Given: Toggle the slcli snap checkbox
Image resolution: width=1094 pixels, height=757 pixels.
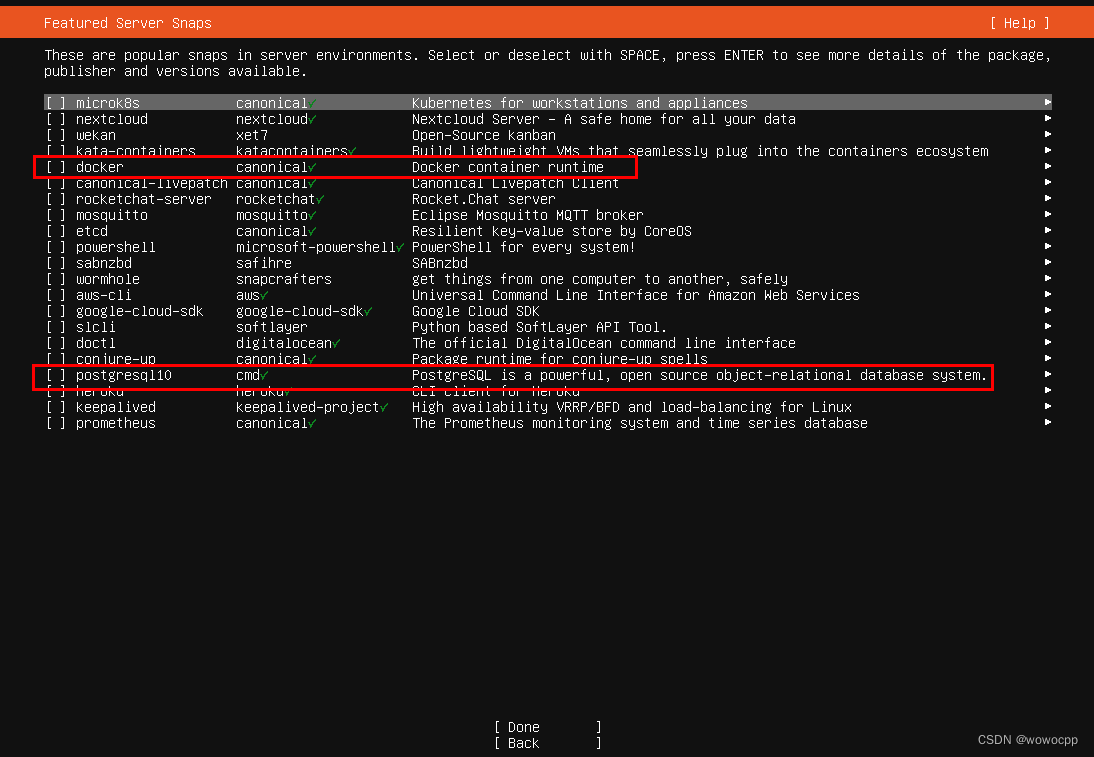Looking at the screenshot, I should 56,328.
